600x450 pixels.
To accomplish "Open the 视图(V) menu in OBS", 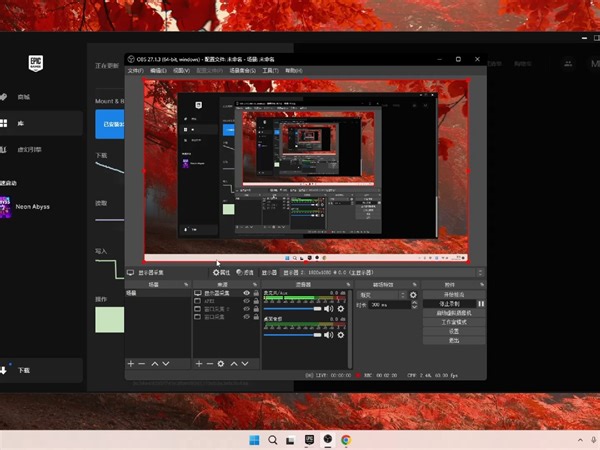I will point(181,70).
